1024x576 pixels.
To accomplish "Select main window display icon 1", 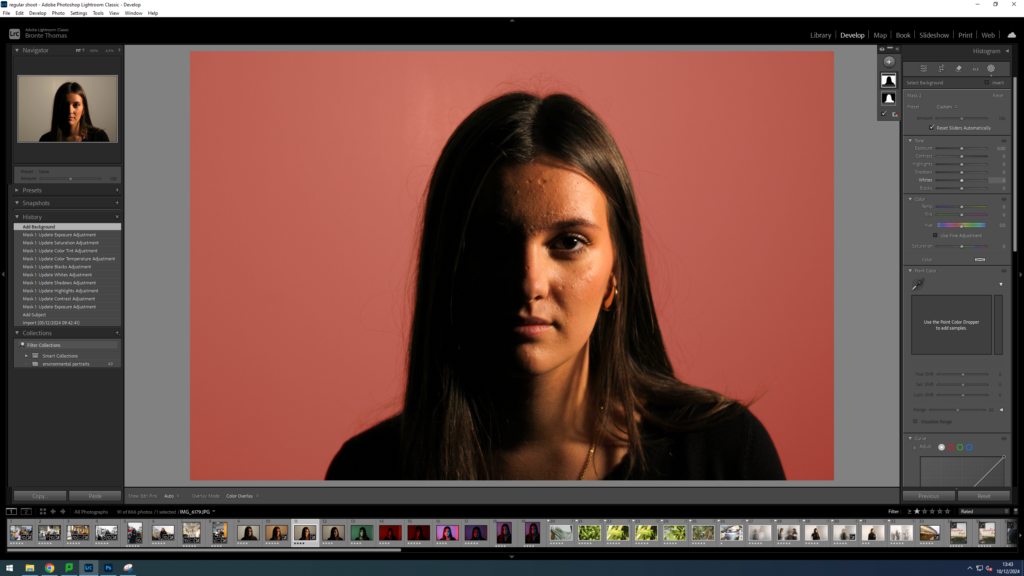I will (12, 512).
